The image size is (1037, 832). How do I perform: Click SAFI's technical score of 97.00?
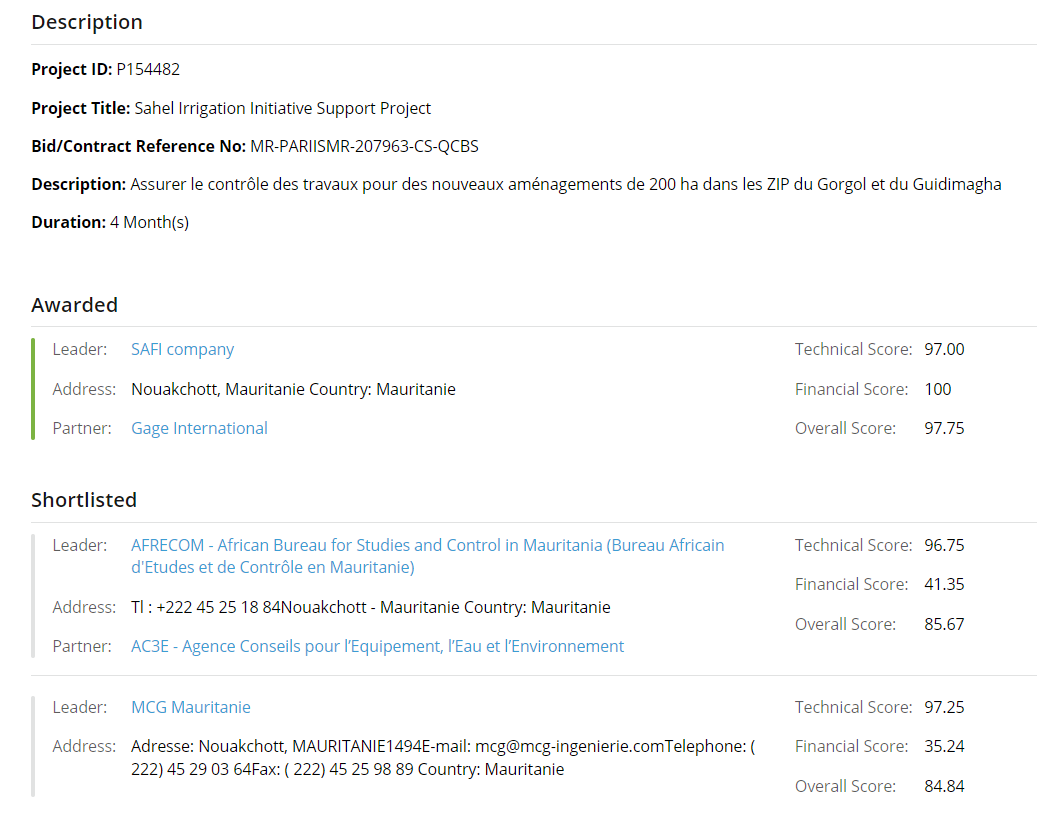pyautogui.click(x=944, y=349)
